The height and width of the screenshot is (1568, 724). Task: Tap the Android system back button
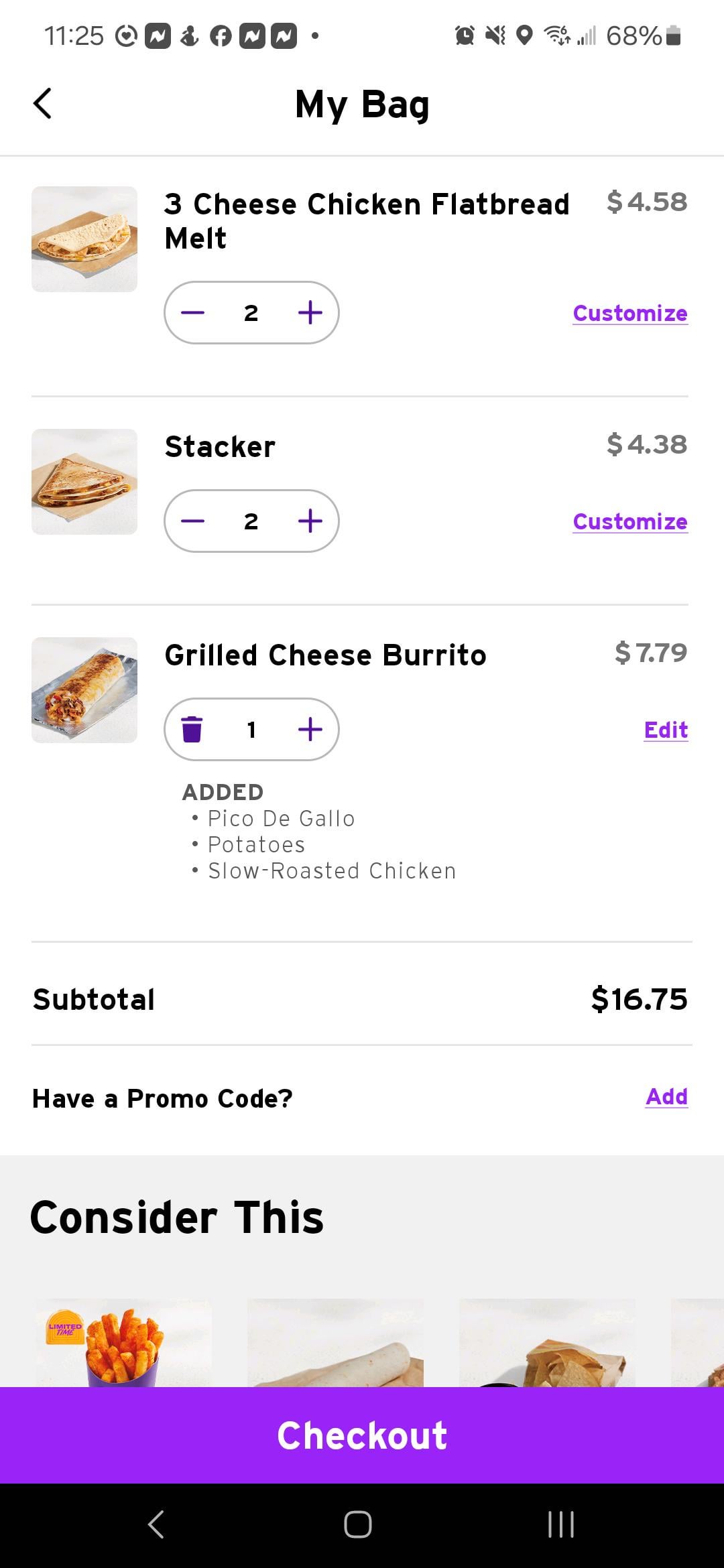pyautogui.click(x=156, y=1524)
